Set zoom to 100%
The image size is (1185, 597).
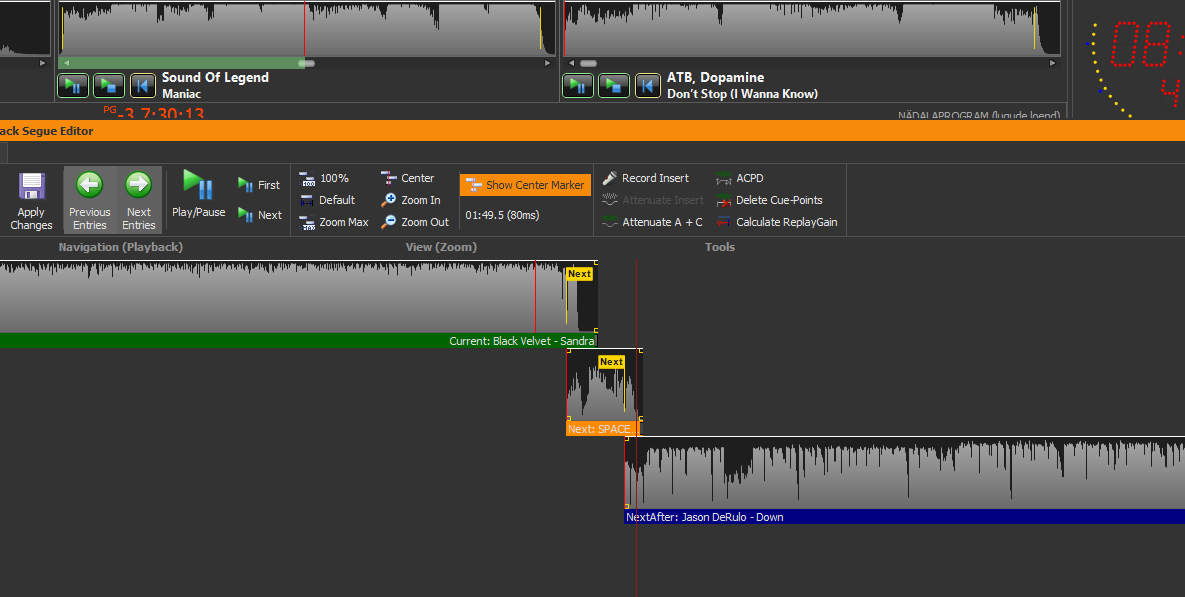pos(324,178)
